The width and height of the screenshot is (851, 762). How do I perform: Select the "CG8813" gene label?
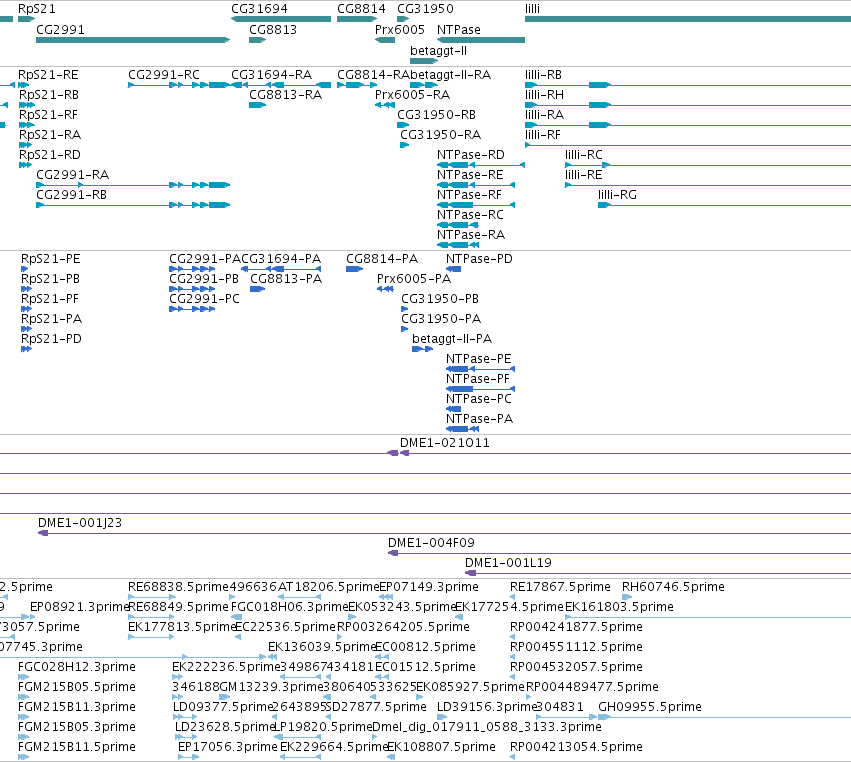pyautogui.click(x=273, y=30)
